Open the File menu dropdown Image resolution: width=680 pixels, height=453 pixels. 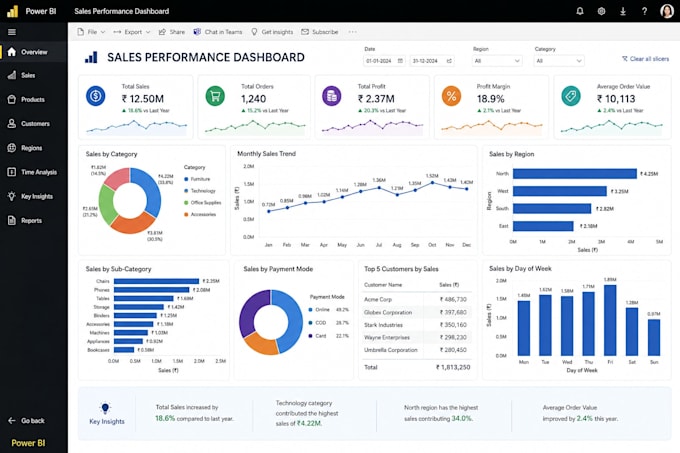(x=91, y=32)
